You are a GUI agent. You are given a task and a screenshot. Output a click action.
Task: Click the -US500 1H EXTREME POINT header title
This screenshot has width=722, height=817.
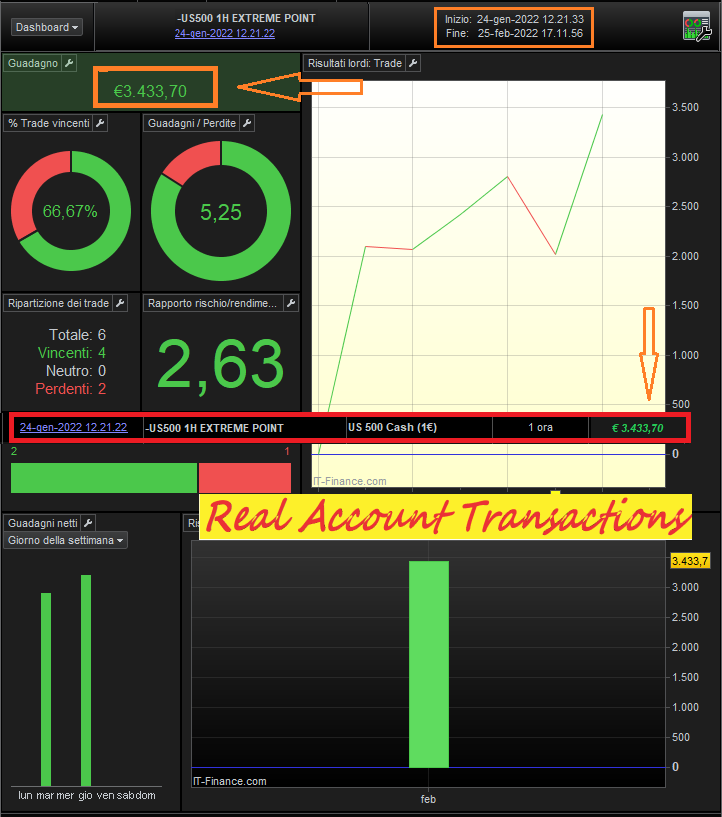pos(246,18)
